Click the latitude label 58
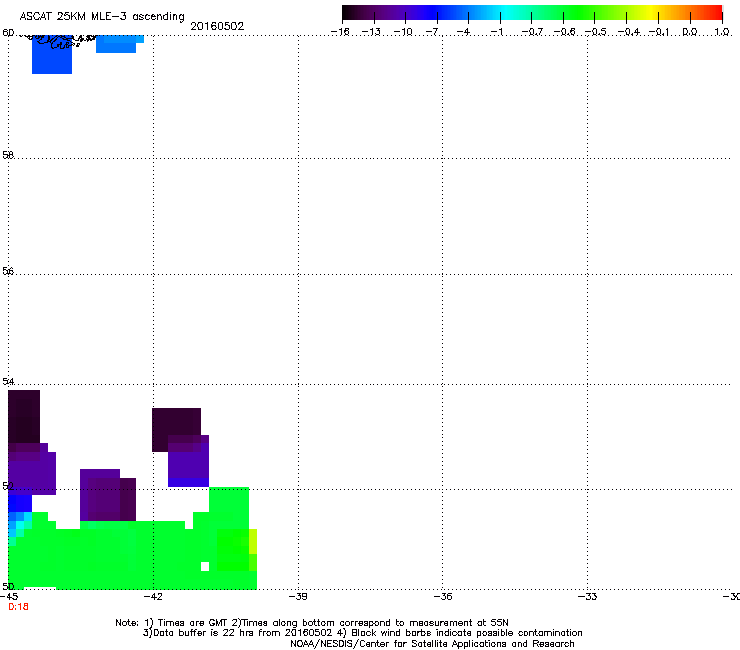Screen dimensions: 740x650 (8, 155)
